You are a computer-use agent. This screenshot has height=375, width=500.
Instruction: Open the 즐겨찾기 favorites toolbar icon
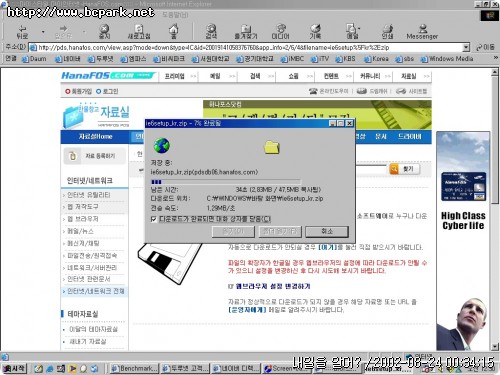[246, 32]
